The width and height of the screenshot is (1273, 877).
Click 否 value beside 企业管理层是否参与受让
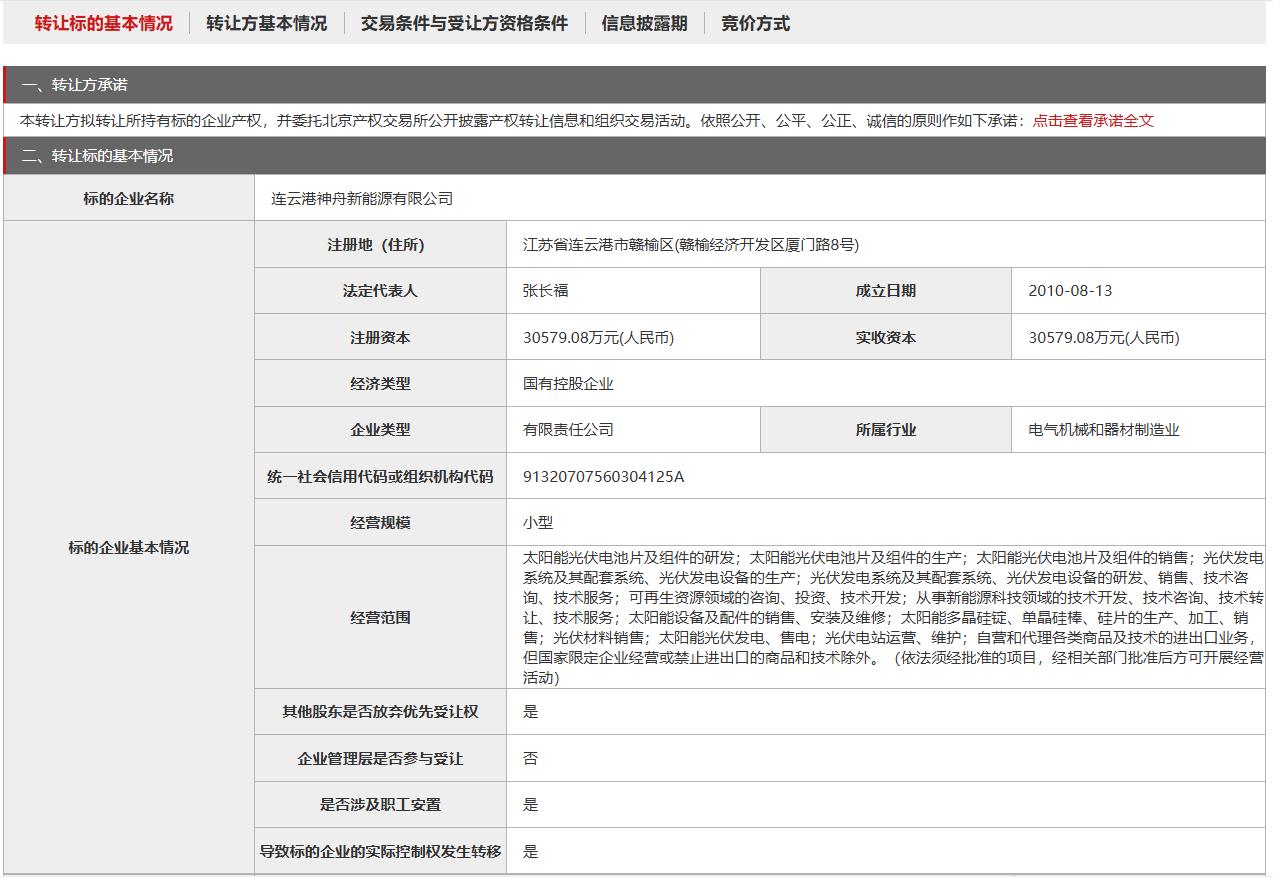531,758
